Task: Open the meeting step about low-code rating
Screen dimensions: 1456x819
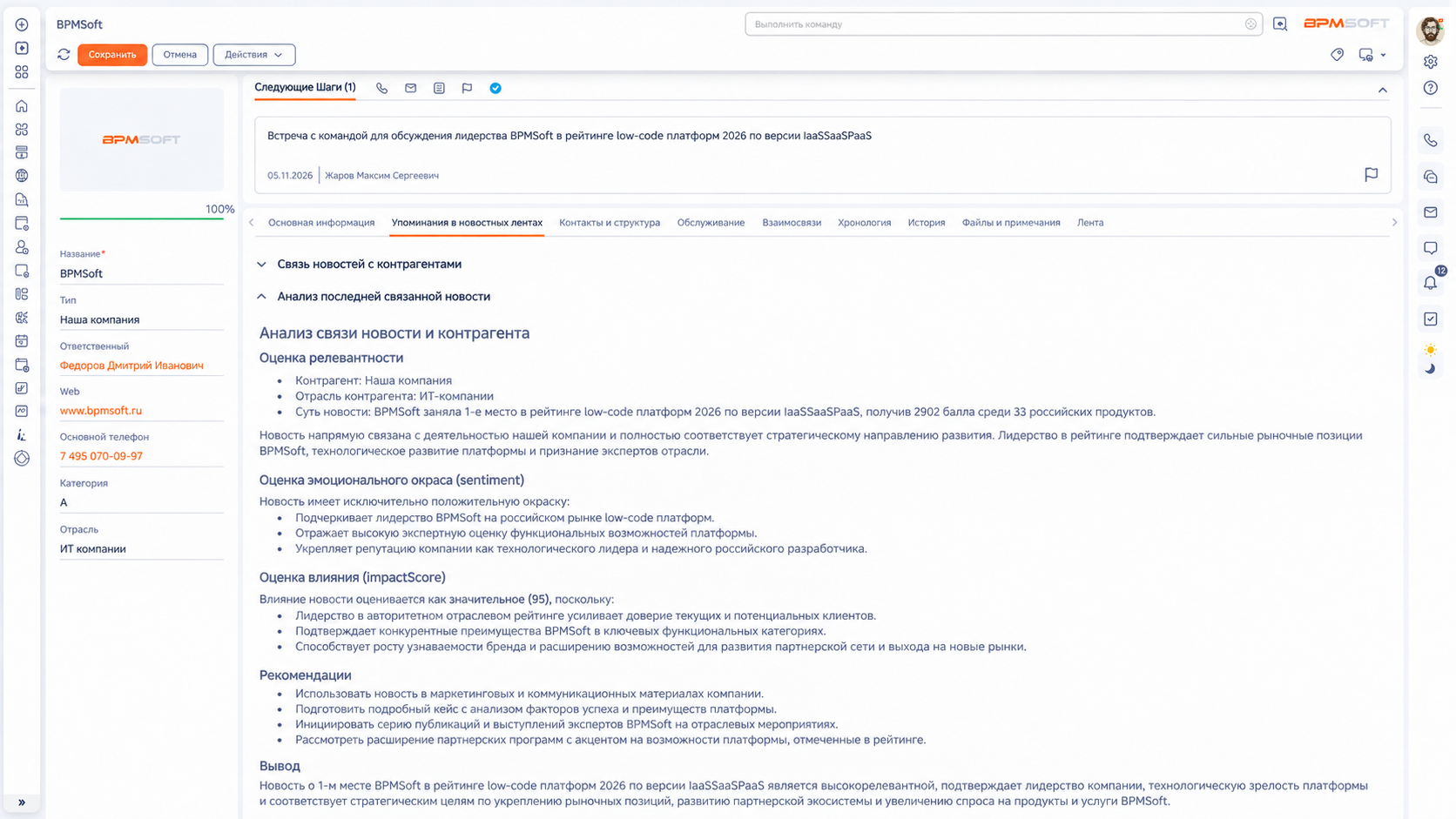Action: [x=570, y=136]
